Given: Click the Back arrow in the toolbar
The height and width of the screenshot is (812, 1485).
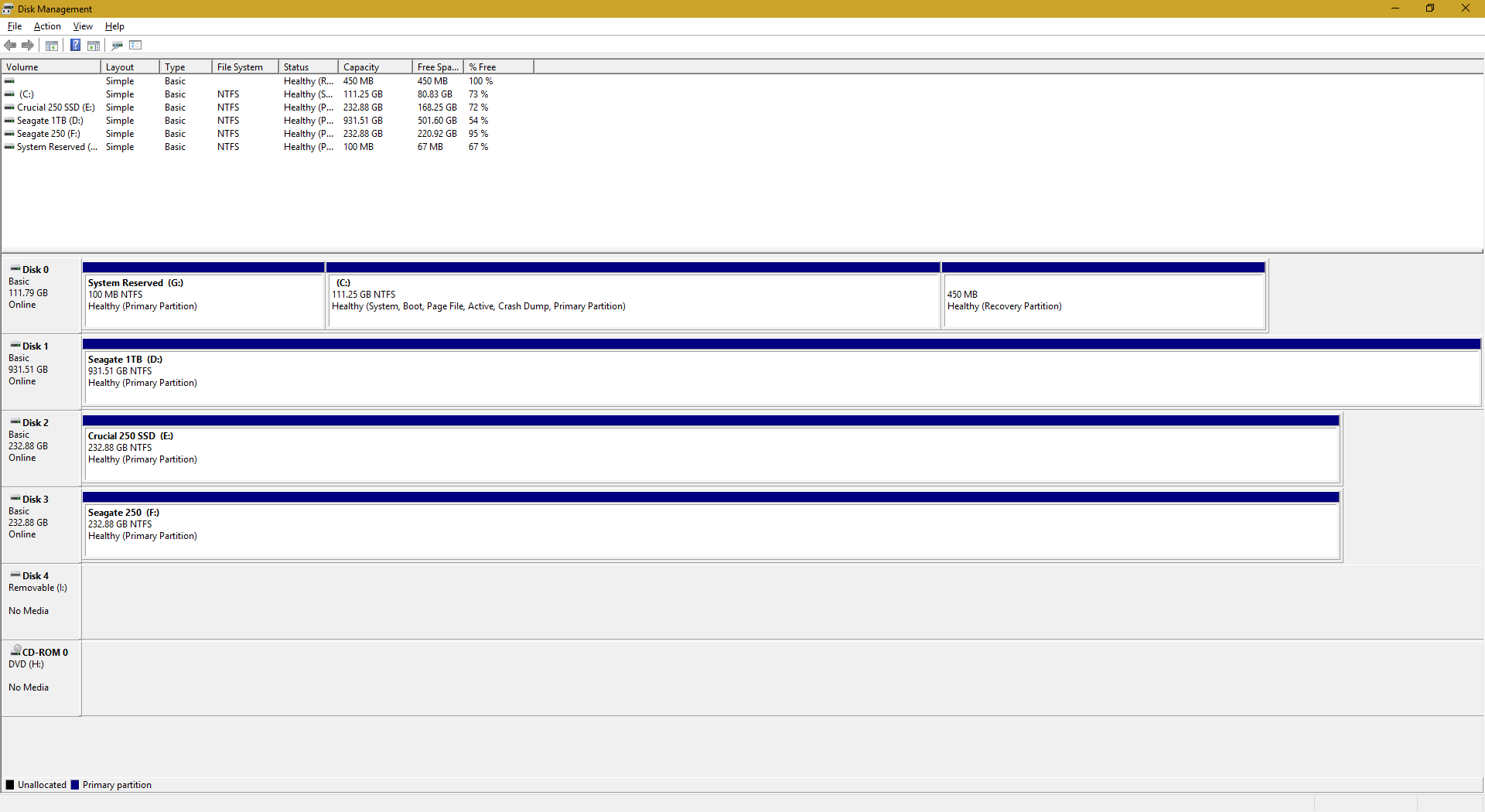Looking at the screenshot, I should click(10, 46).
